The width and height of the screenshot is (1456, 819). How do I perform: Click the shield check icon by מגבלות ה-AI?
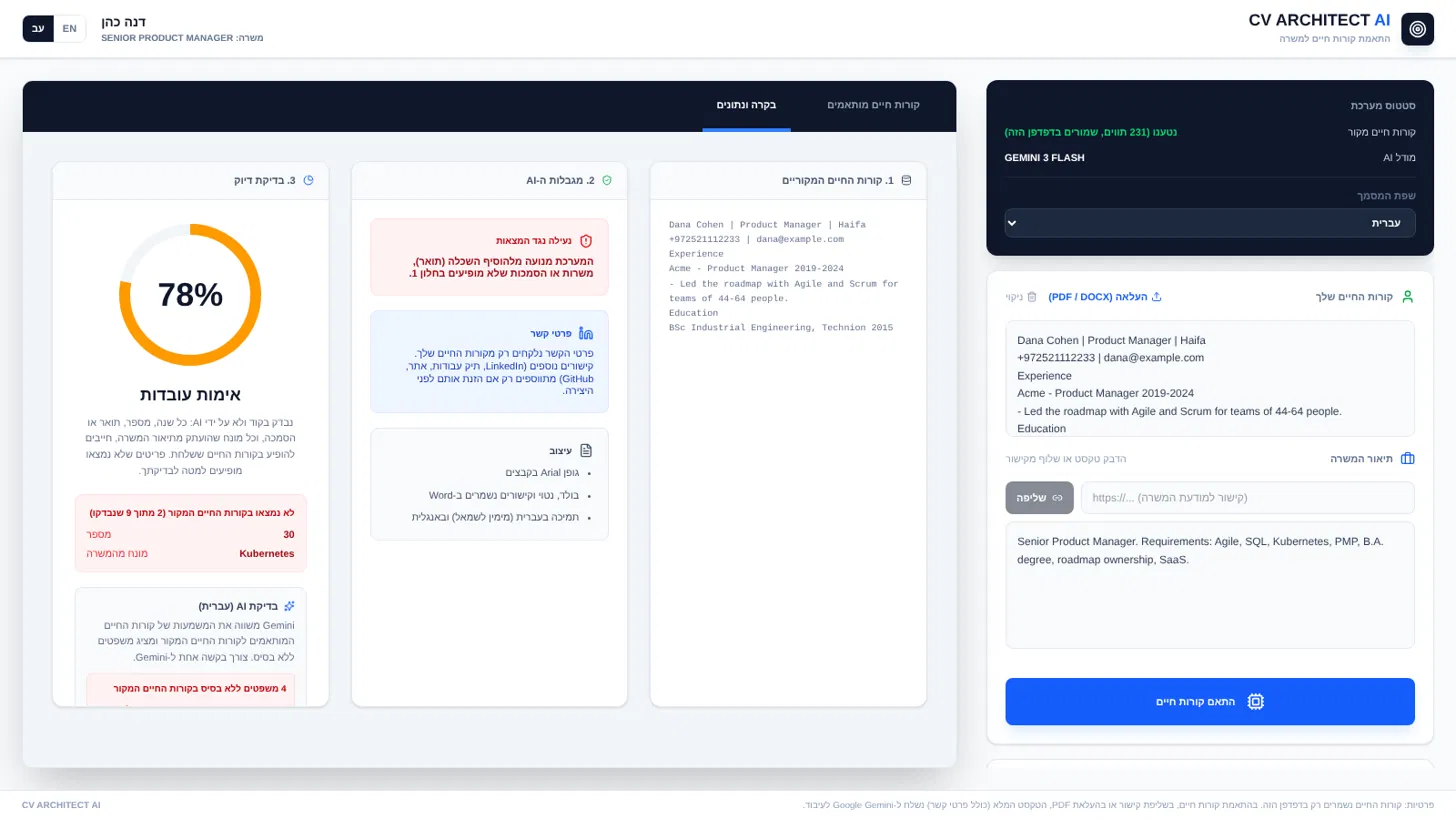click(x=606, y=181)
